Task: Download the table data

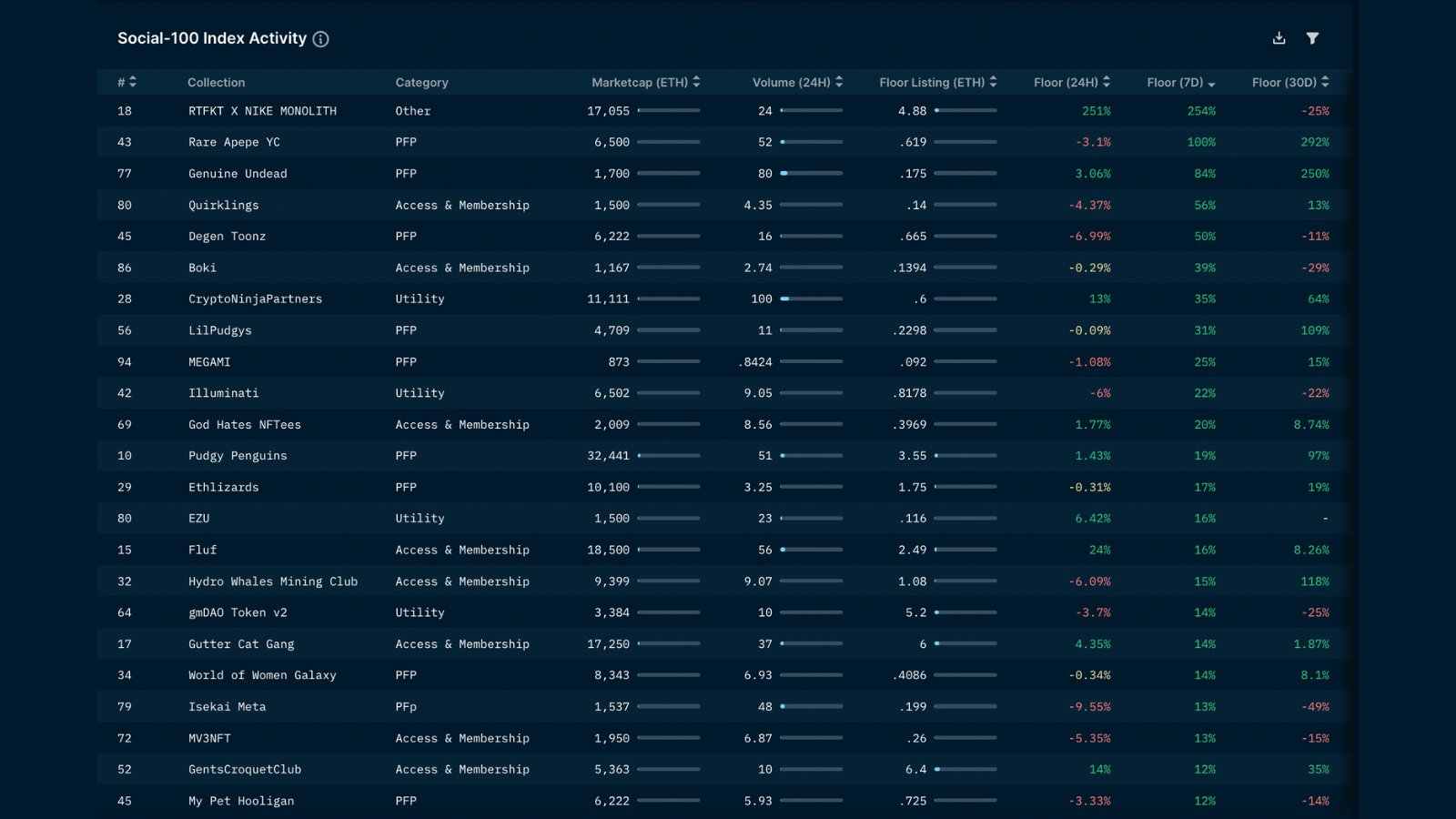Action: 1279,38
